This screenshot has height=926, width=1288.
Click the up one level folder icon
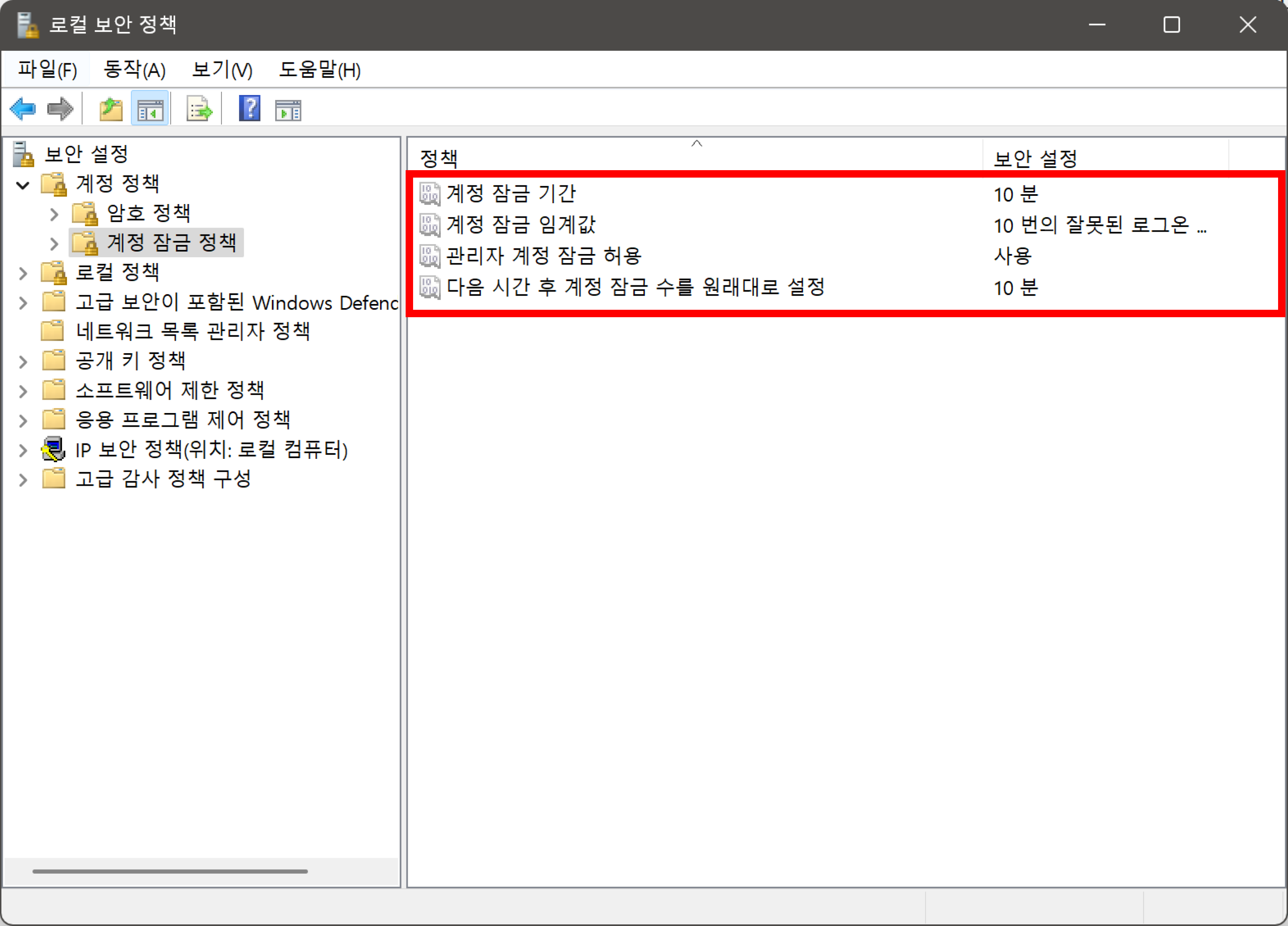pos(111,109)
